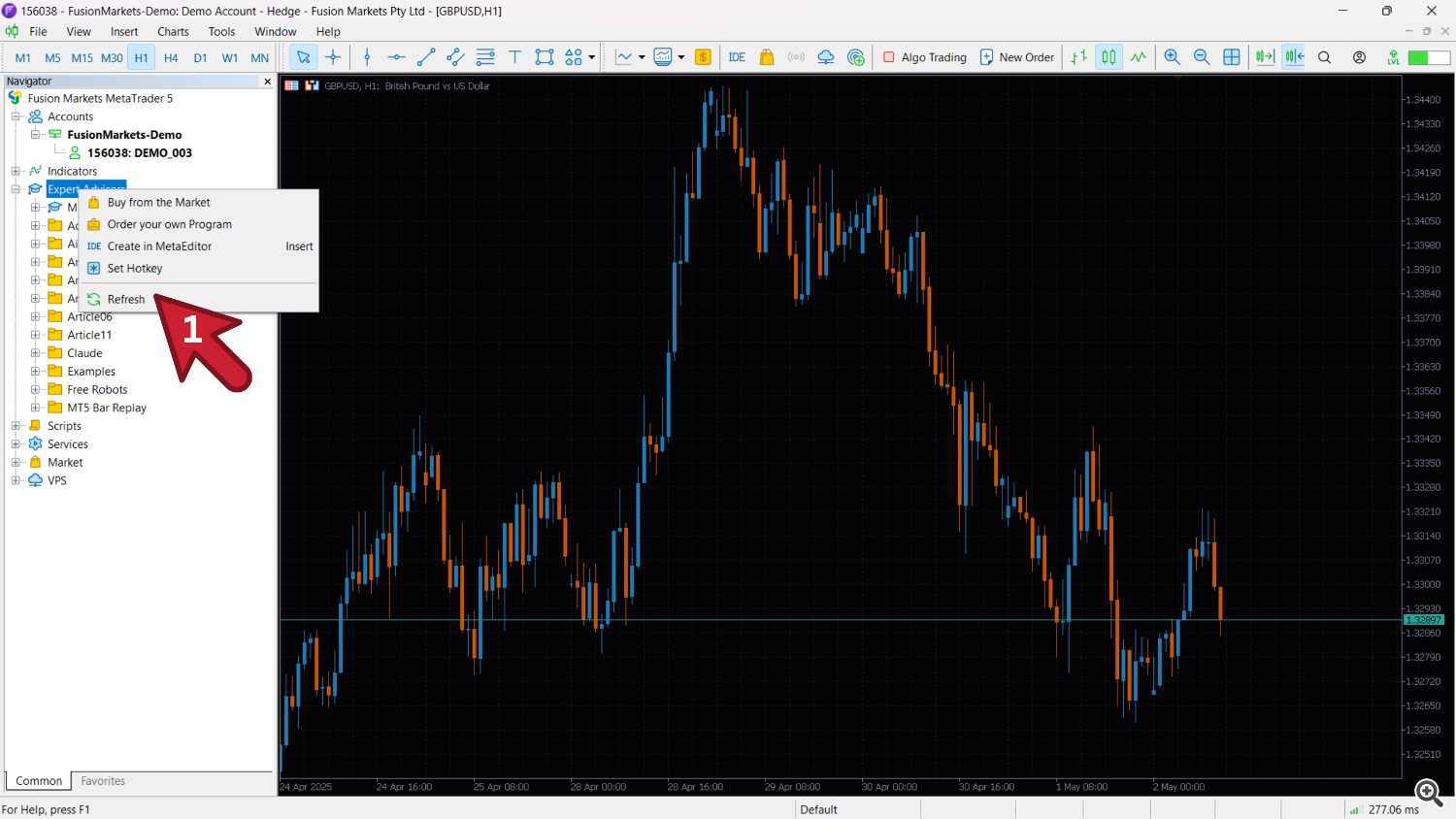The height and width of the screenshot is (819, 1456).
Task: Select the Fibonacci retracement tool
Action: (485, 57)
